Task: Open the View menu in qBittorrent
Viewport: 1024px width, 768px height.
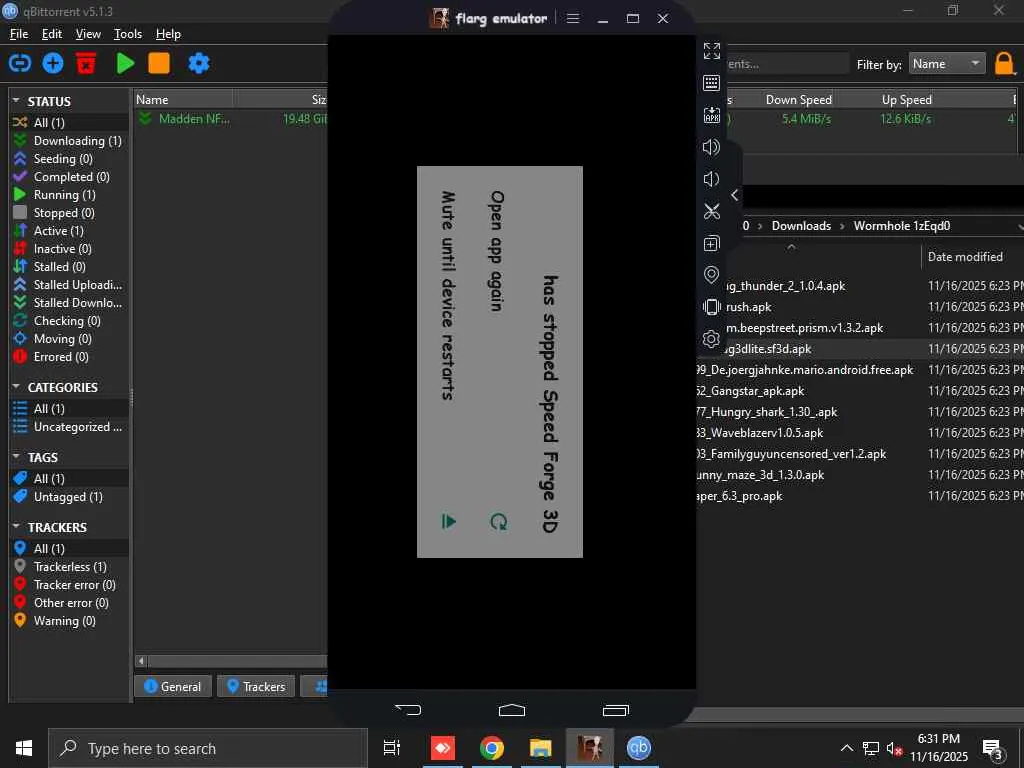Action: tap(88, 34)
